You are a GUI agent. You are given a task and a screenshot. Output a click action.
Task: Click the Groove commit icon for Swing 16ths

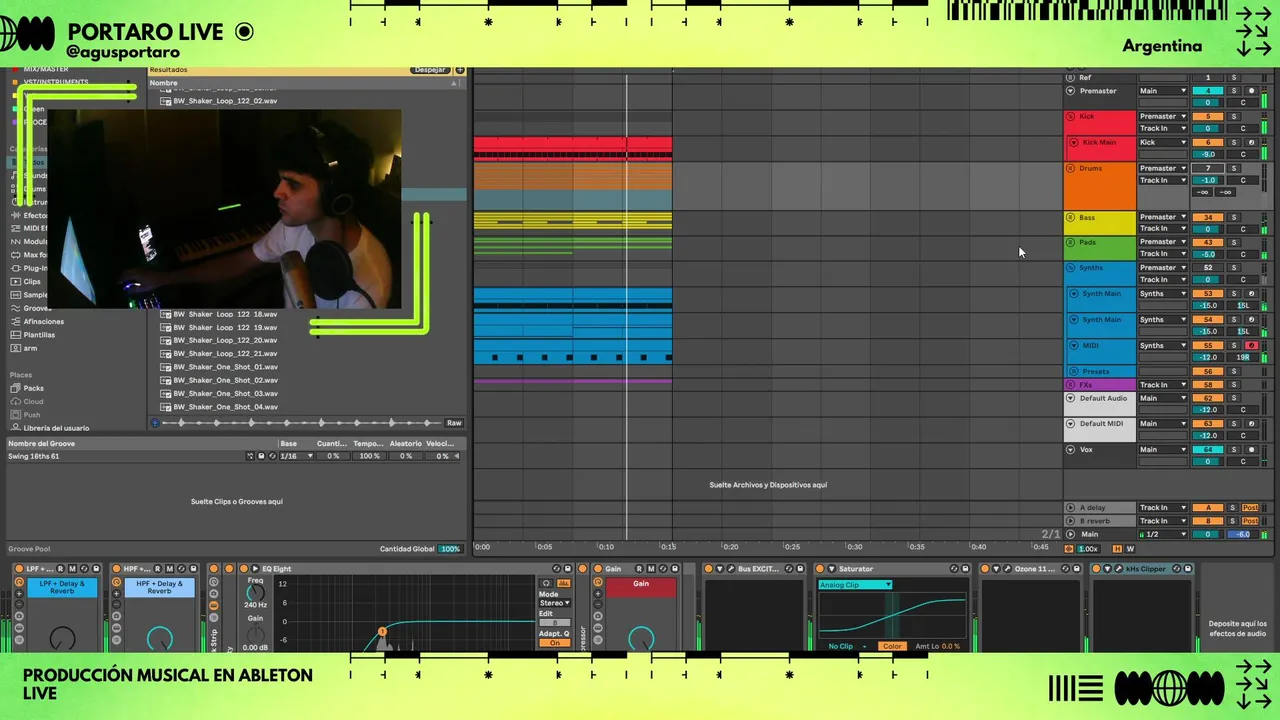(250, 456)
